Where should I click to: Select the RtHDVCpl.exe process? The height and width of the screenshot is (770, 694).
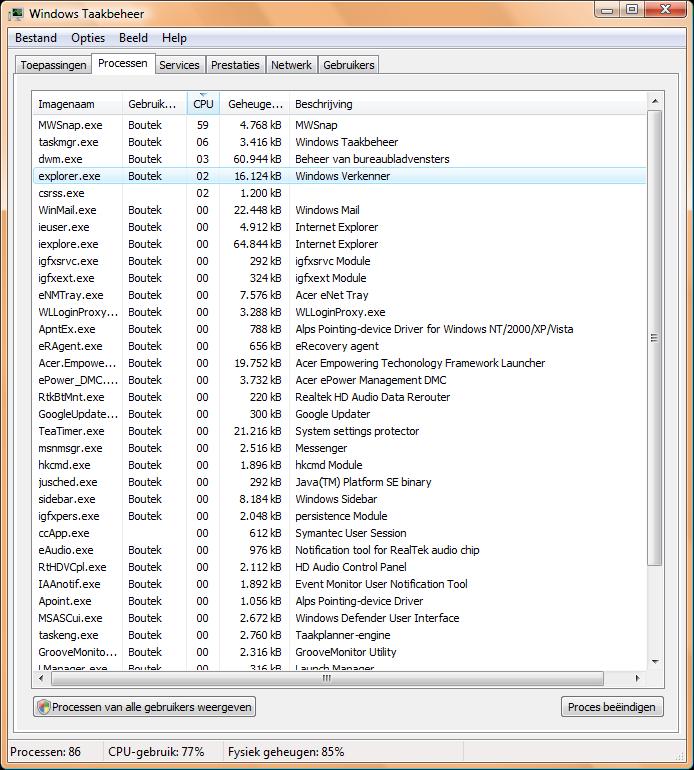tap(339, 567)
